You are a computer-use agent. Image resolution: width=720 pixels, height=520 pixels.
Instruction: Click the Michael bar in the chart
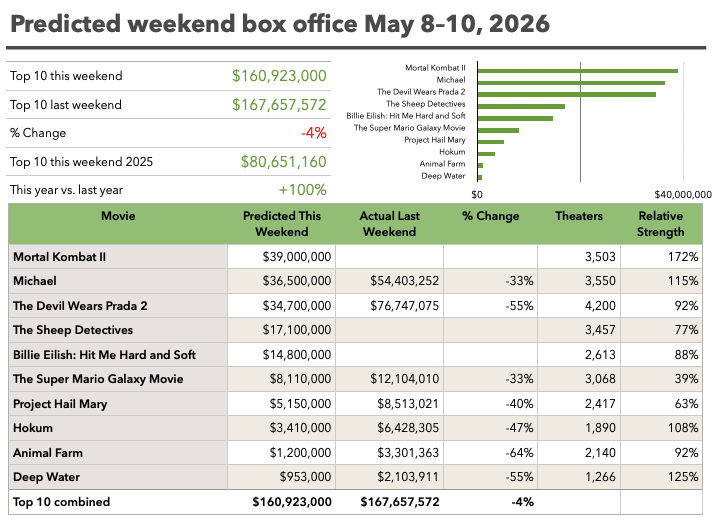pos(571,83)
